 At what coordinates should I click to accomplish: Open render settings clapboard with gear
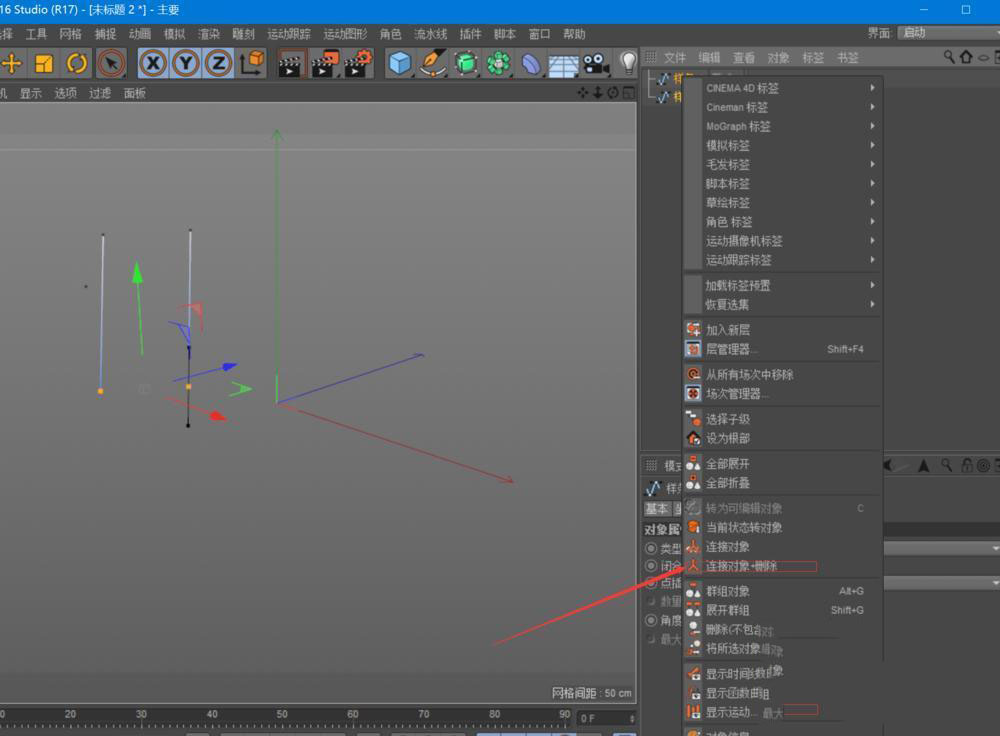[x=358, y=63]
